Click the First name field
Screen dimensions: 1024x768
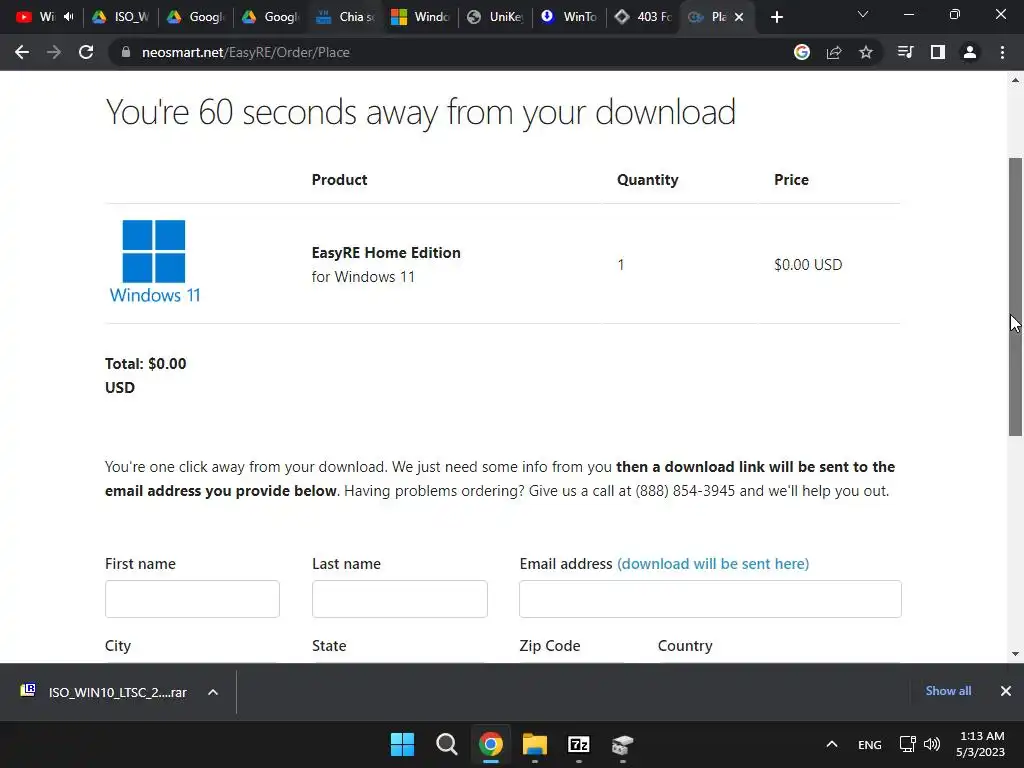[192, 599]
